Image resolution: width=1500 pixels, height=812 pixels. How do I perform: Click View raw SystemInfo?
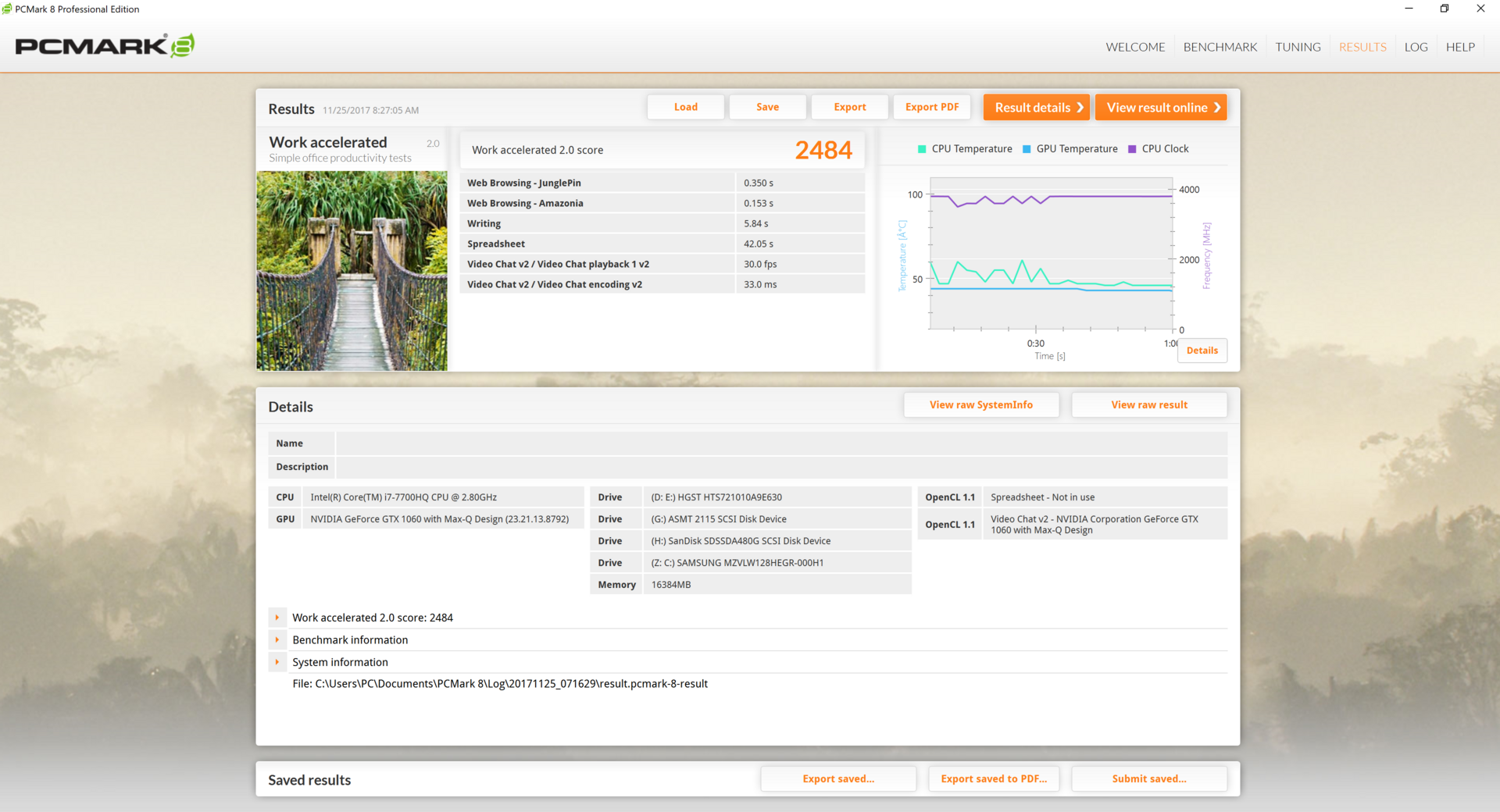click(x=981, y=404)
